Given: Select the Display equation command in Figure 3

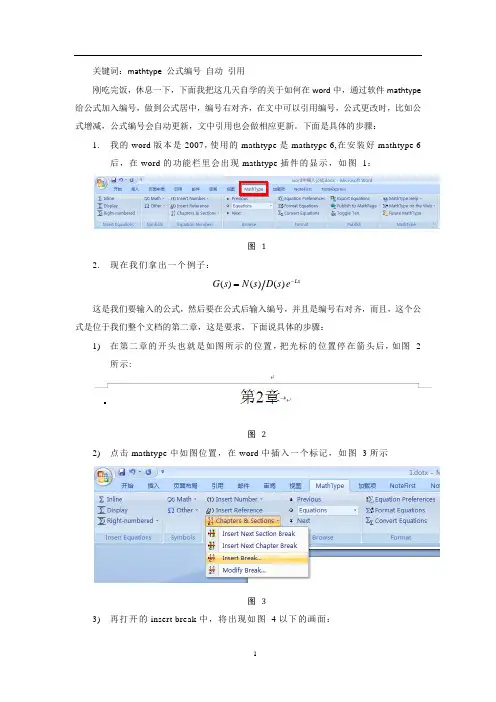Looking at the screenshot, I should click(113, 510).
